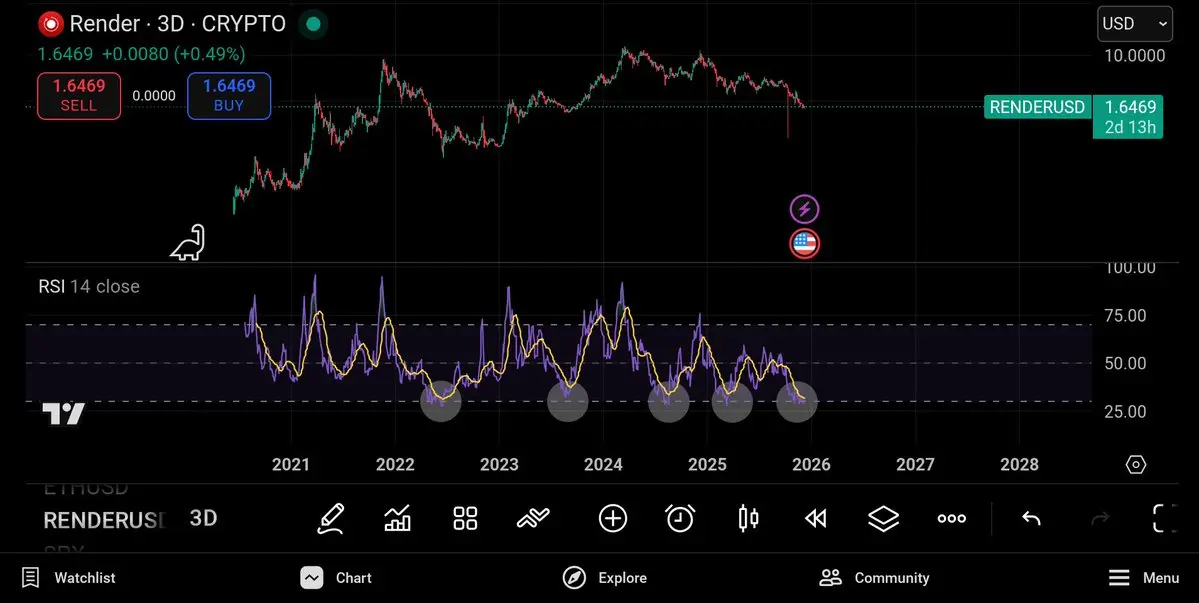The height and width of the screenshot is (603, 1199).
Task: Tap the price change +0.0080 (+0.49%) text
Action: [x=174, y=54]
